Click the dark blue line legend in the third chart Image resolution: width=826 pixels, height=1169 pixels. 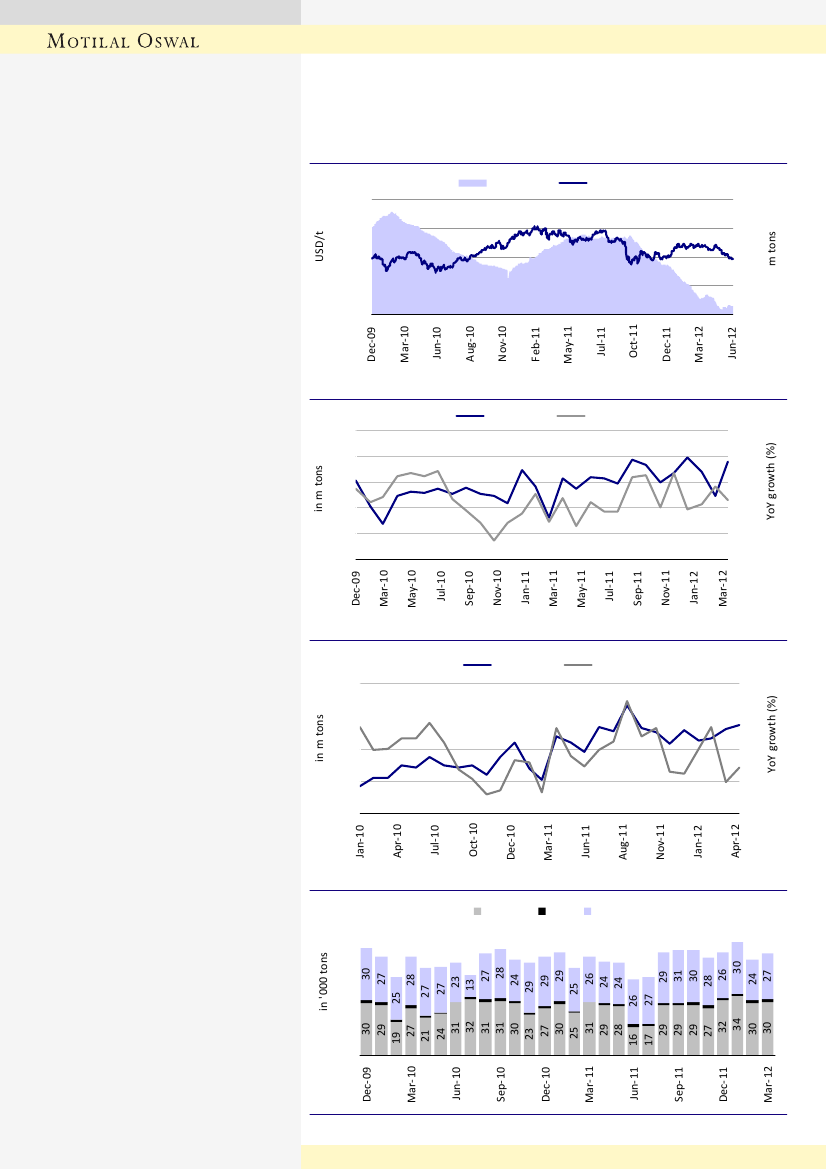coord(477,664)
